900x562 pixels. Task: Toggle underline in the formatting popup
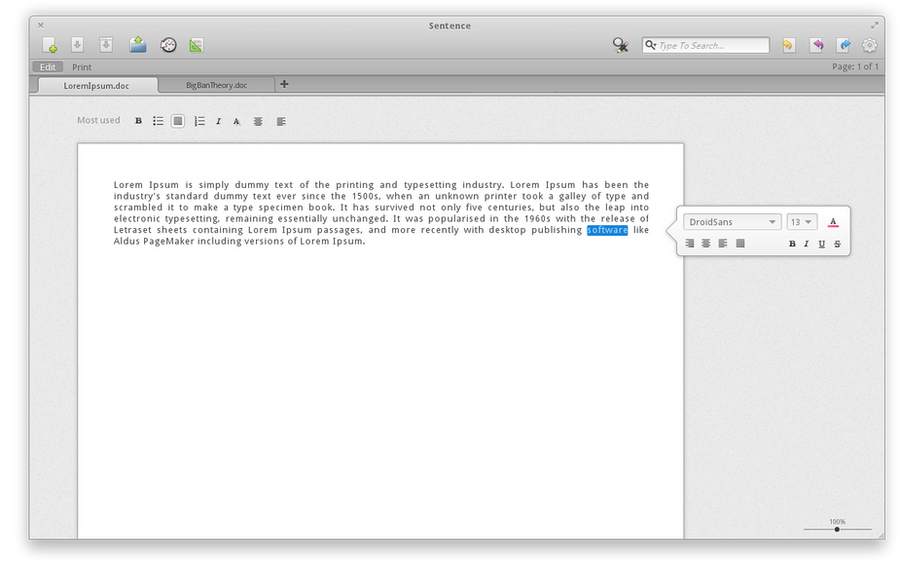coord(822,244)
